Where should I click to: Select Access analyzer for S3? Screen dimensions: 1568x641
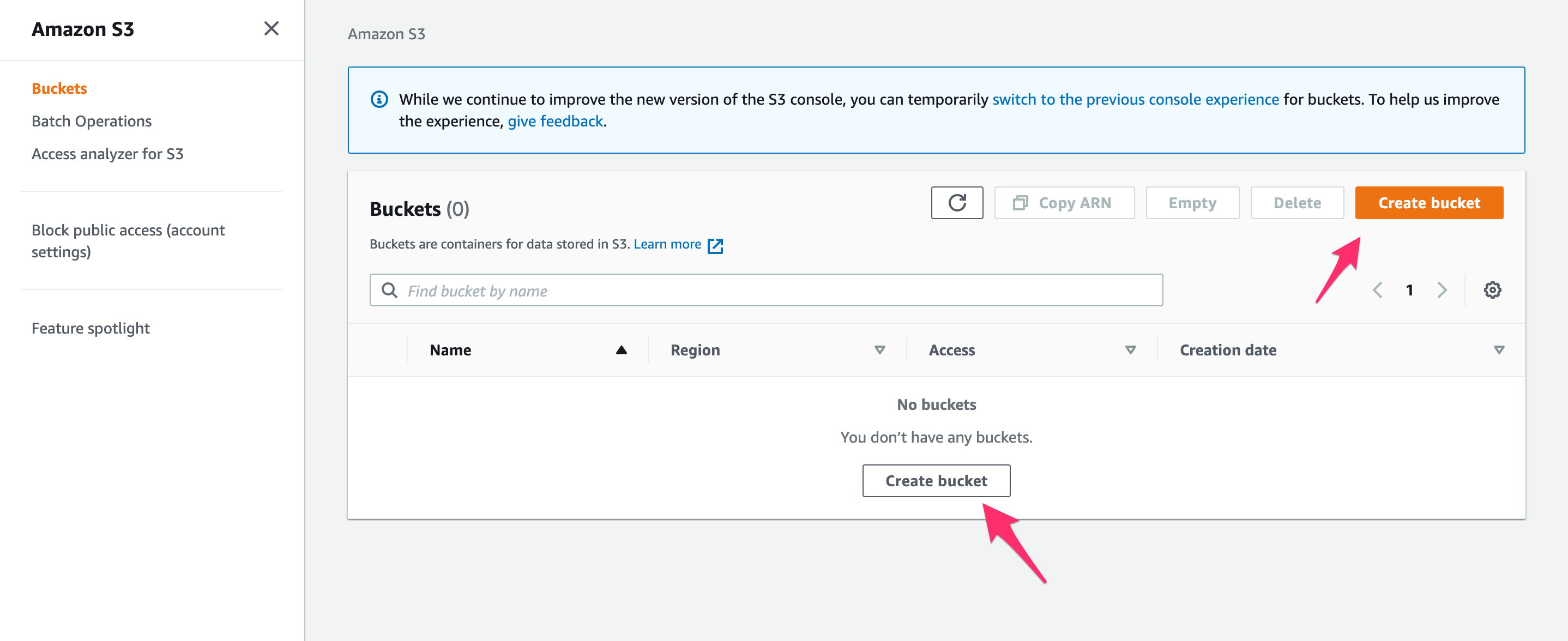pos(108,153)
